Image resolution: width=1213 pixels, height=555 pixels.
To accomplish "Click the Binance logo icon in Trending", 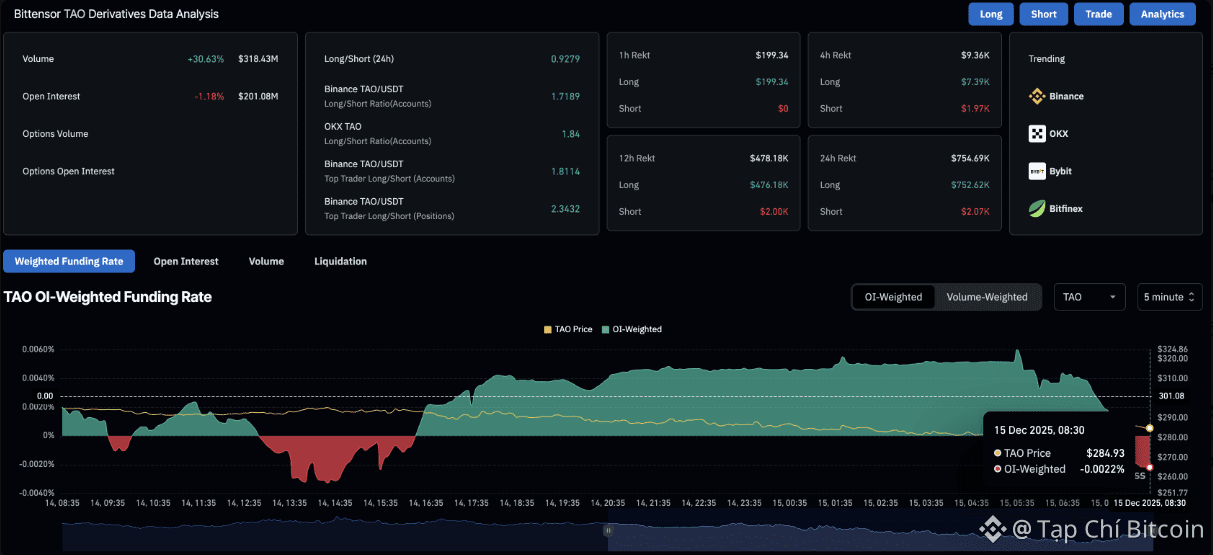I will click(1037, 97).
